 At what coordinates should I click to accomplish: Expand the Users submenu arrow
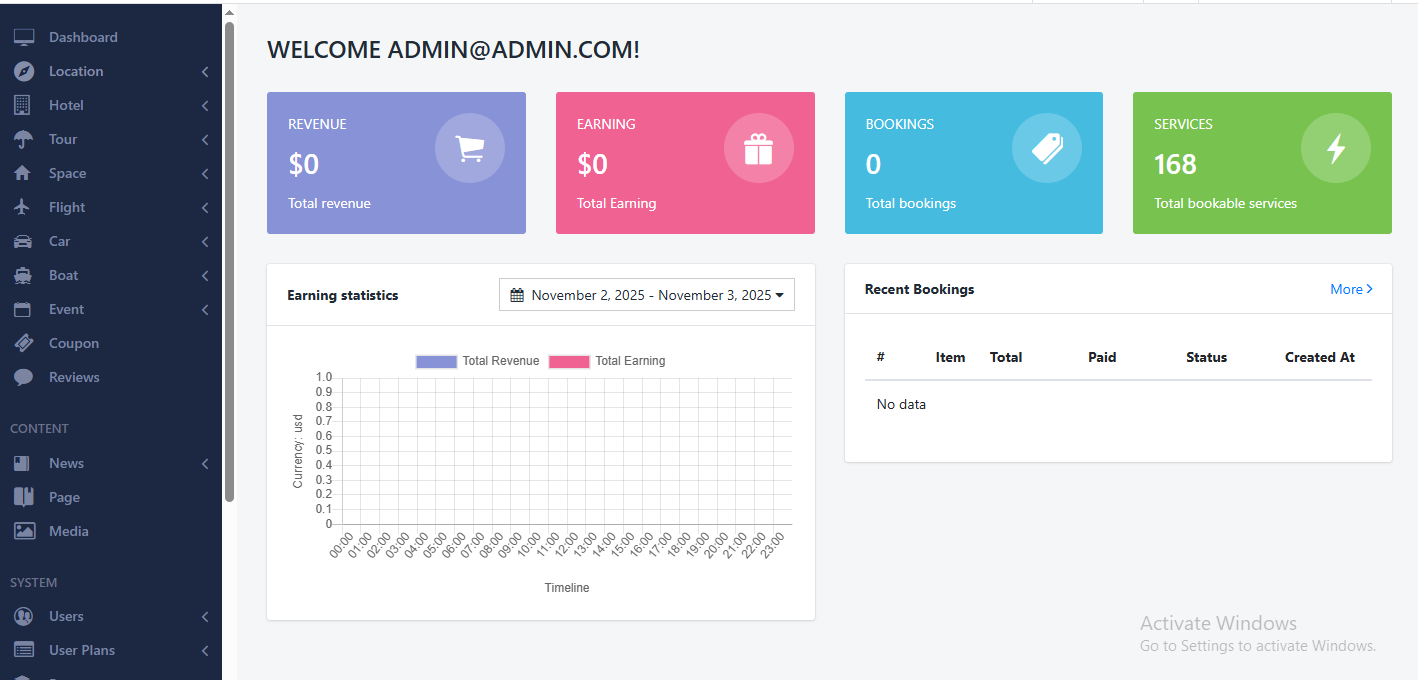point(204,617)
